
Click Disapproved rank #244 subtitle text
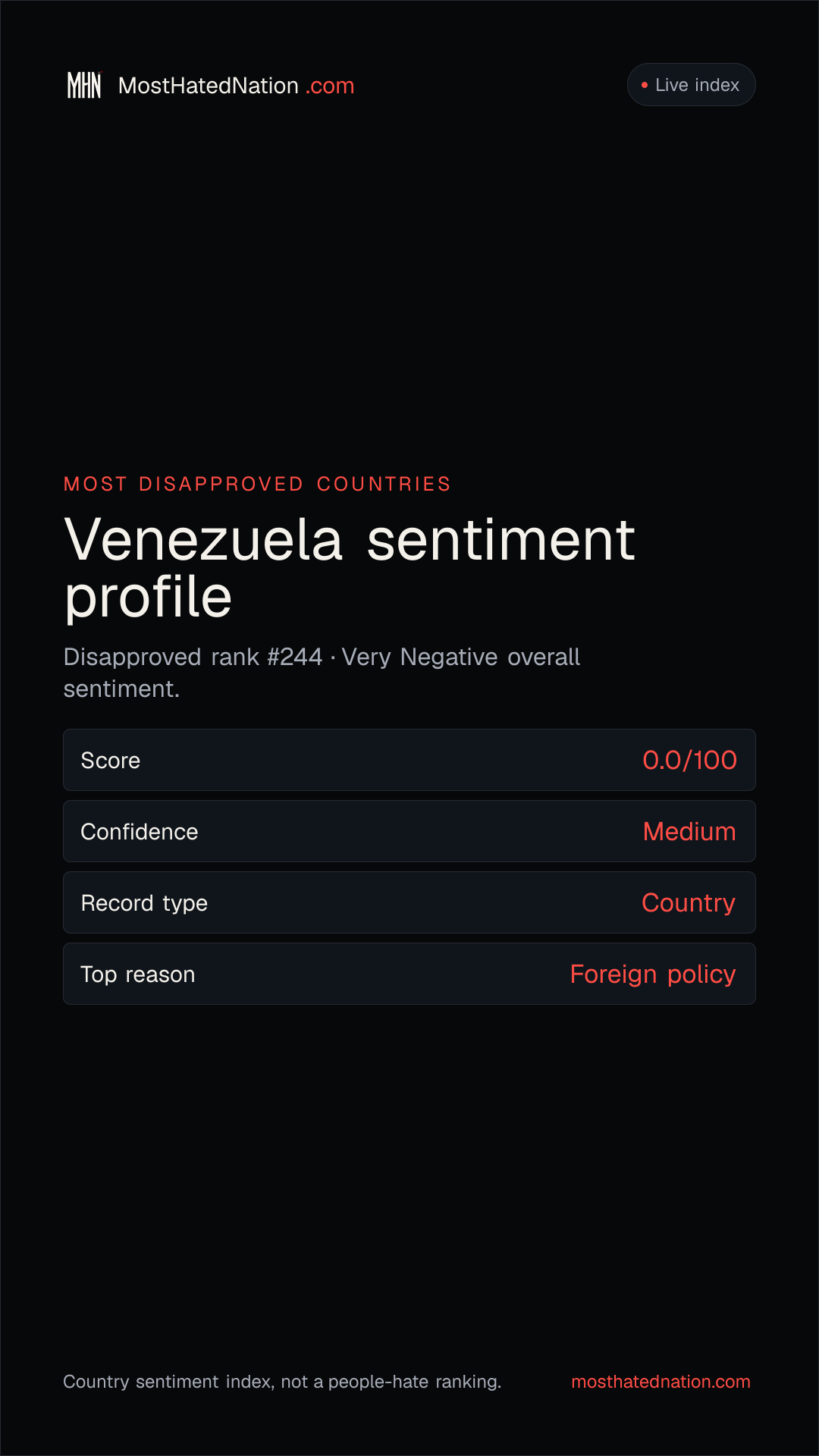pos(193,657)
